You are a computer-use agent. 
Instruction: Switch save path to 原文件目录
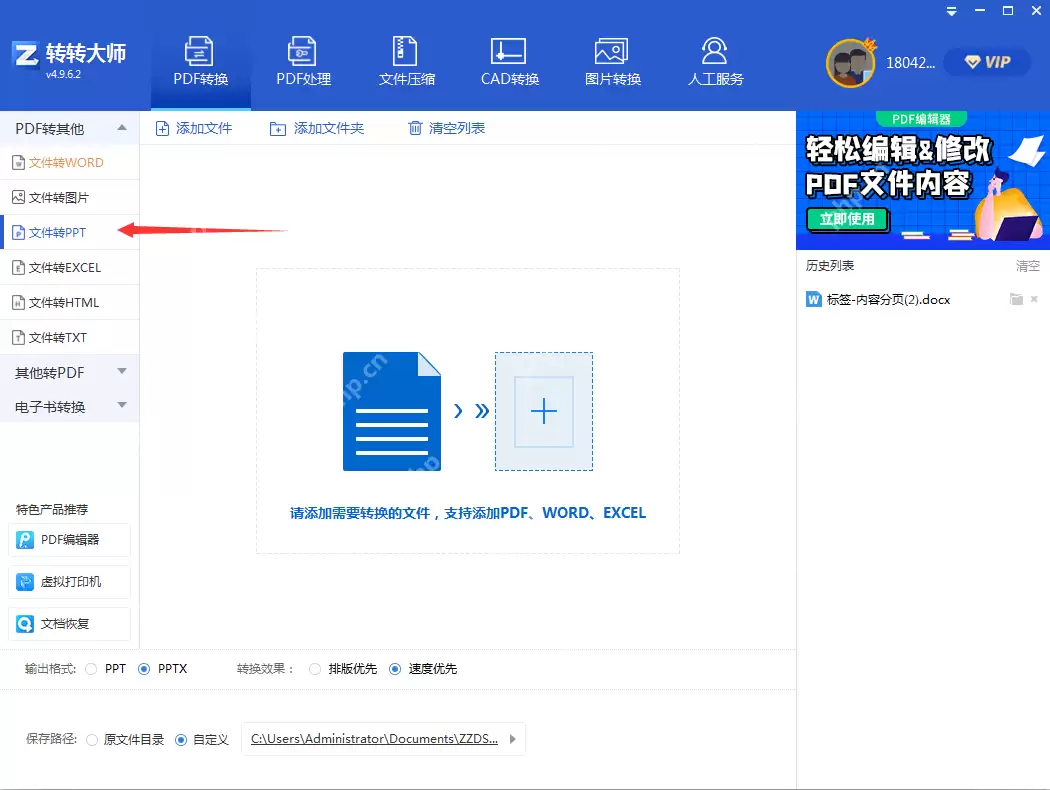pos(91,739)
